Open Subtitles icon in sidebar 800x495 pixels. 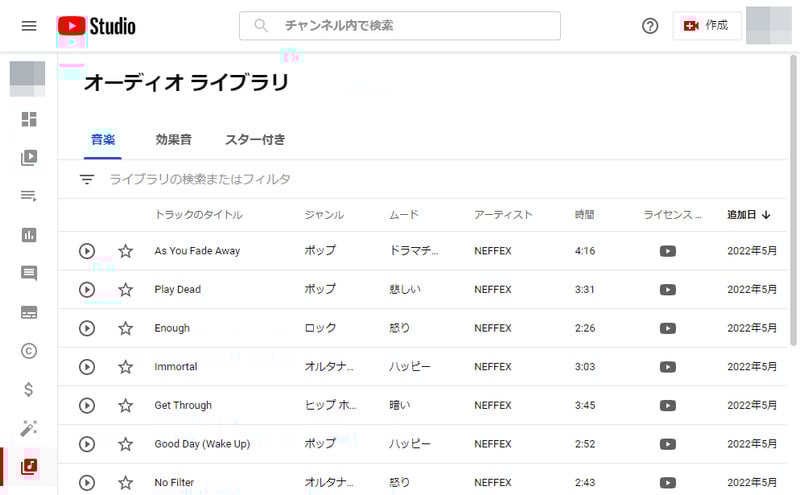[x=29, y=312]
